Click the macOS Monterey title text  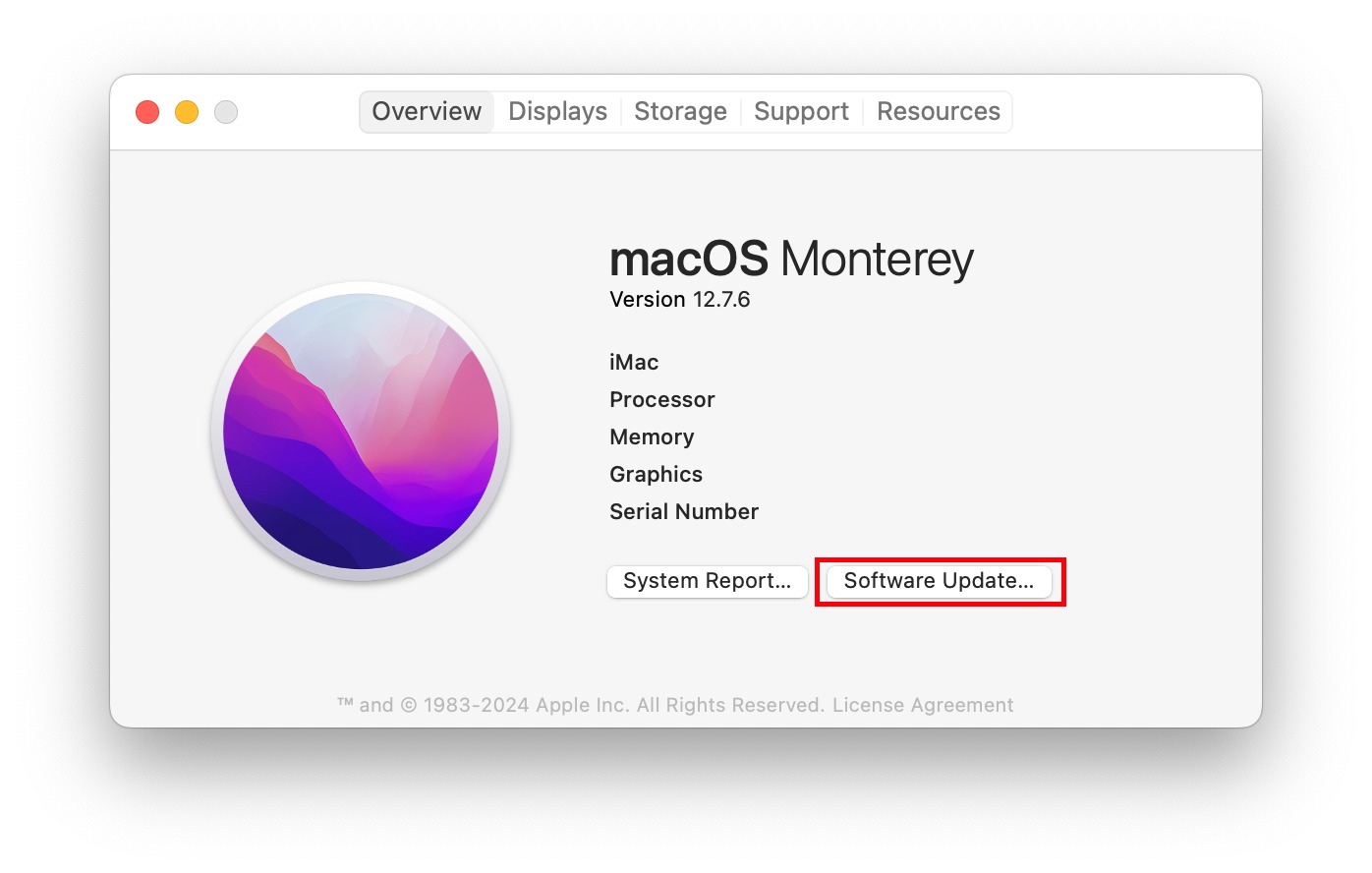pyautogui.click(x=790, y=259)
